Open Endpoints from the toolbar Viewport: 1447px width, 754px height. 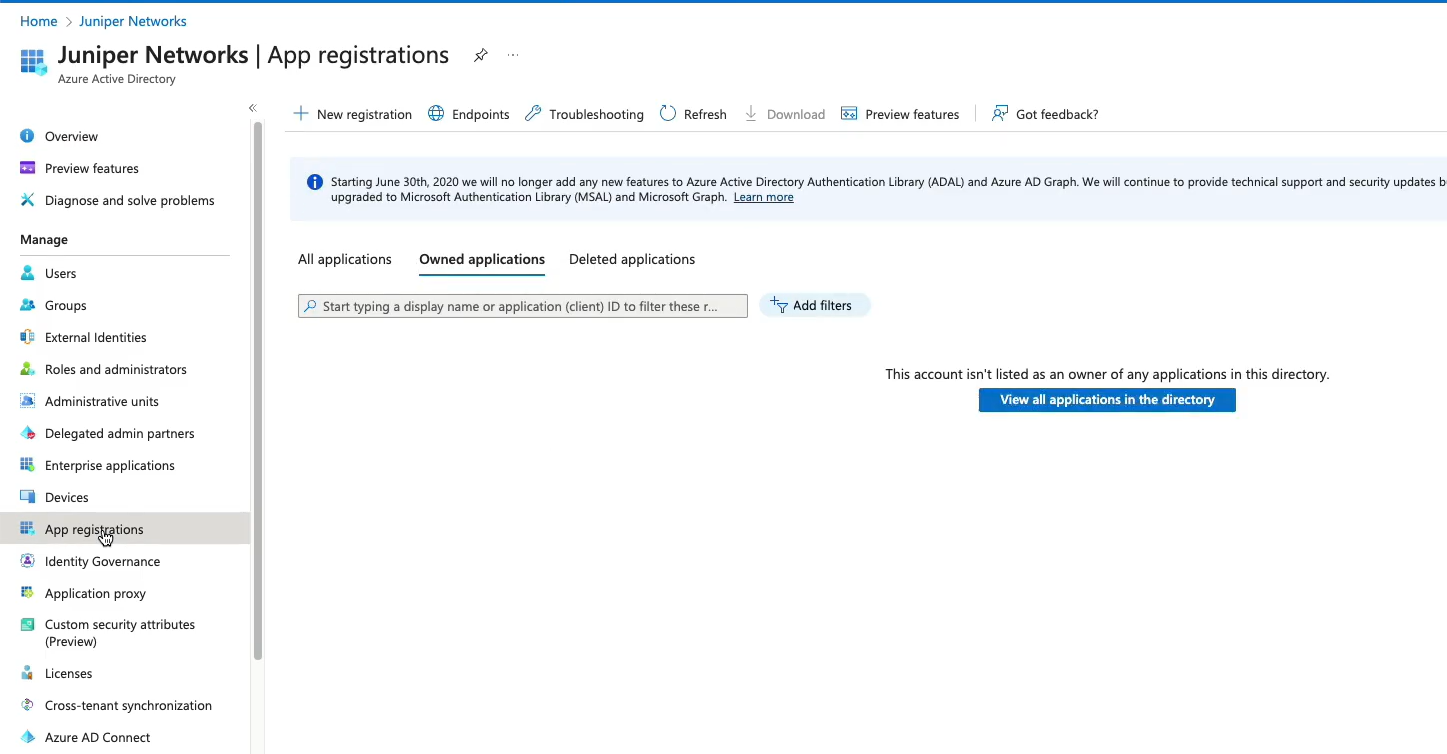(469, 114)
